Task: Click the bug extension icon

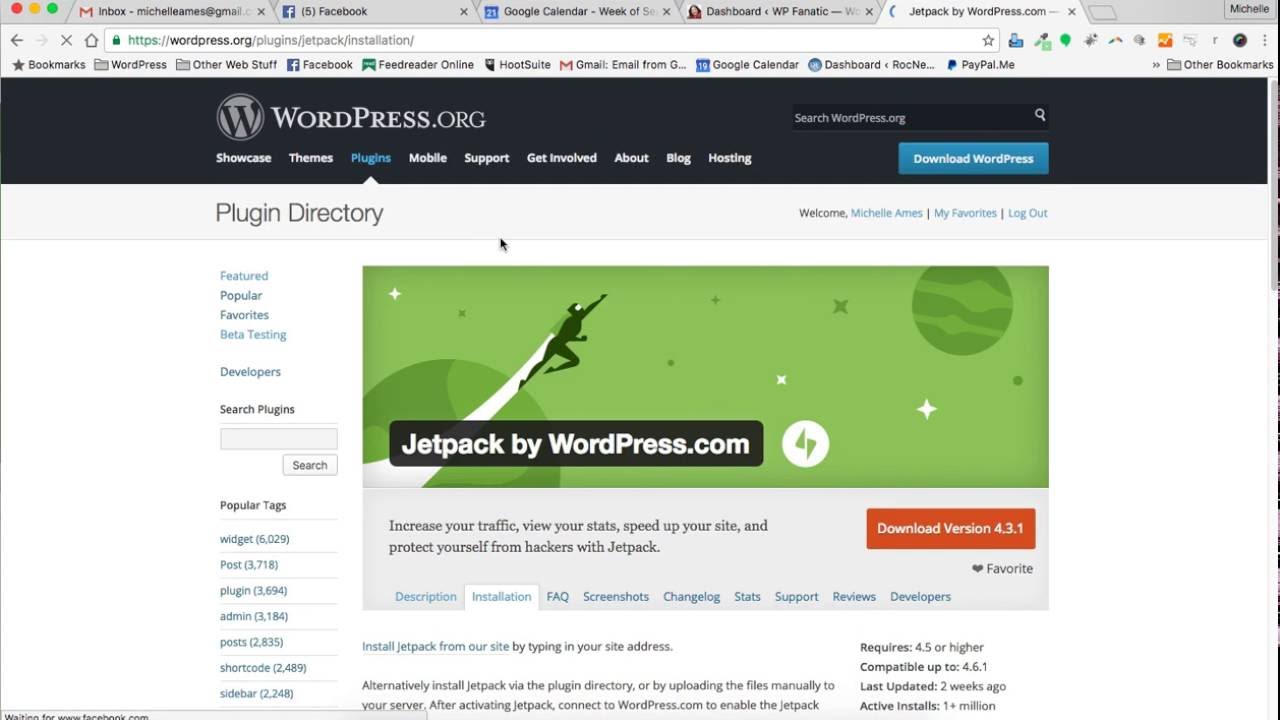Action: click(x=1090, y=40)
